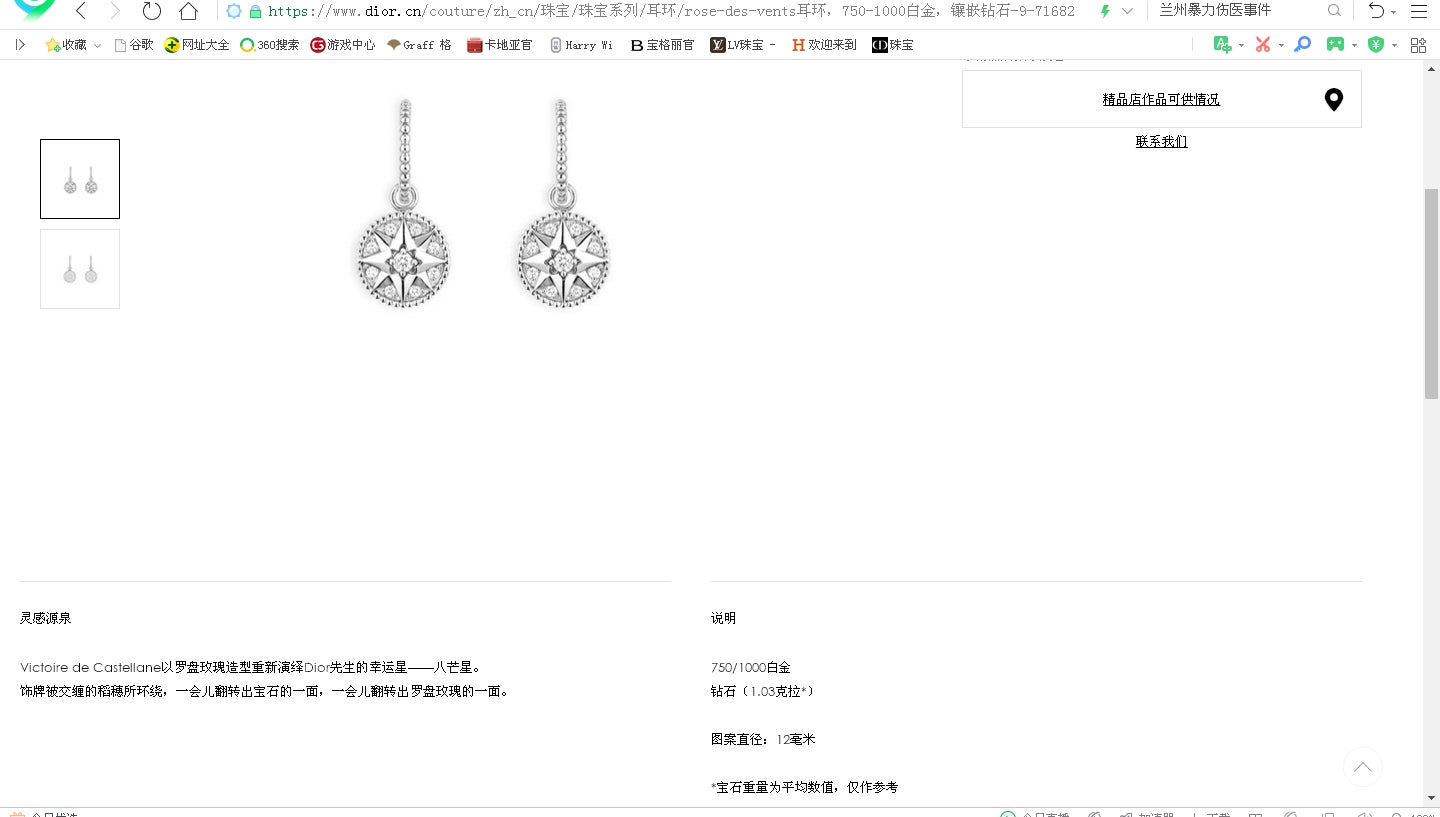Reload the page with the refresh icon
1440x817 pixels.
[x=152, y=11]
